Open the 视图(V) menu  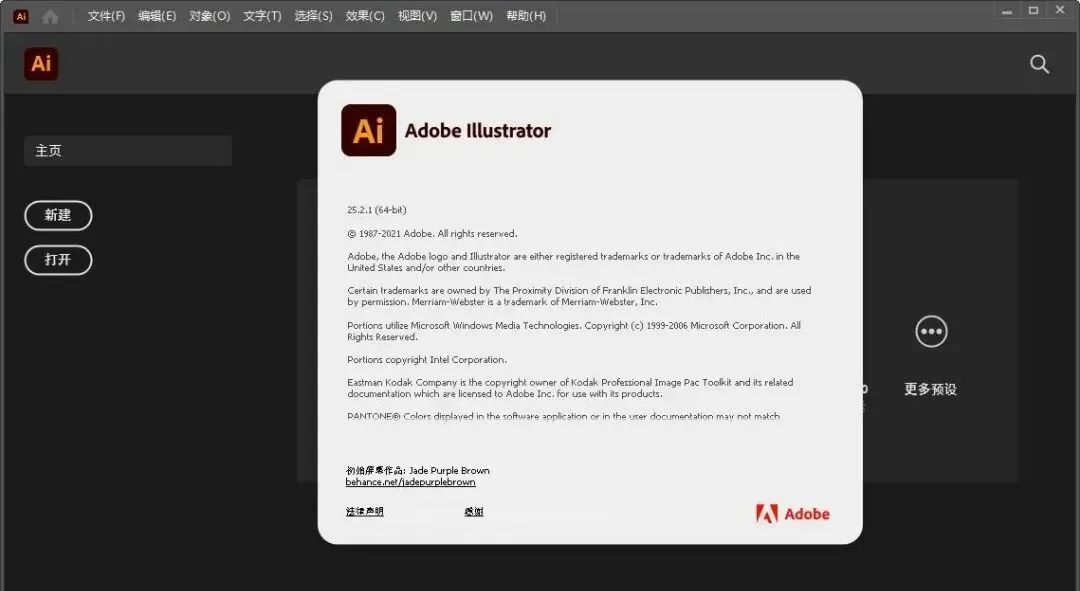pos(417,16)
